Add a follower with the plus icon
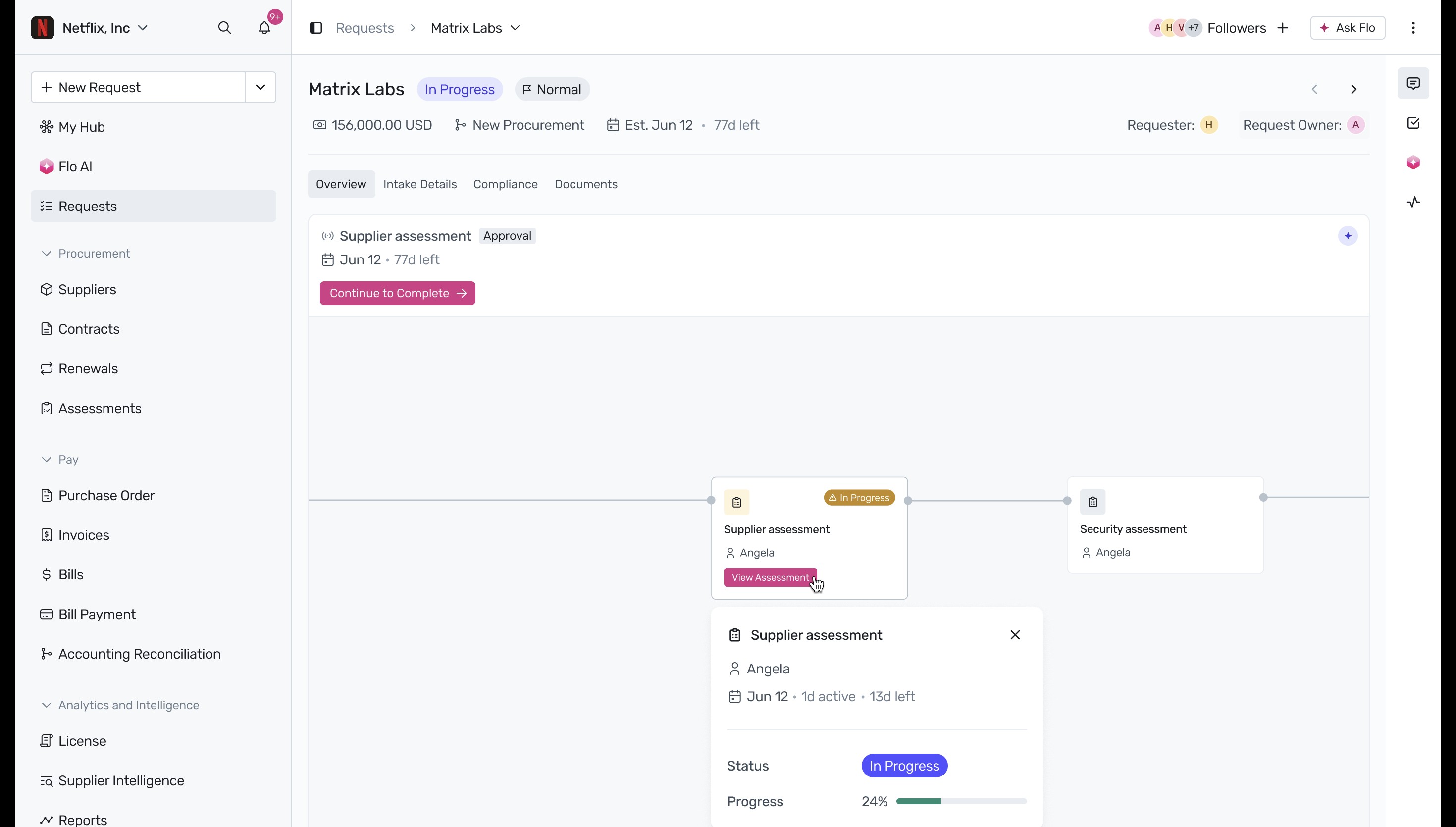 [x=1283, y=28]
